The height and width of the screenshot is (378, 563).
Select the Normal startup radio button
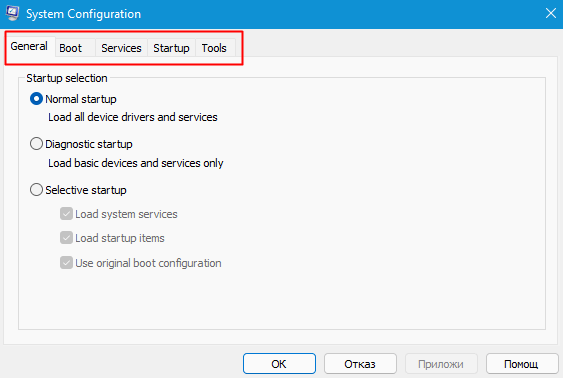pyautogui.click(x=36, y=99)
